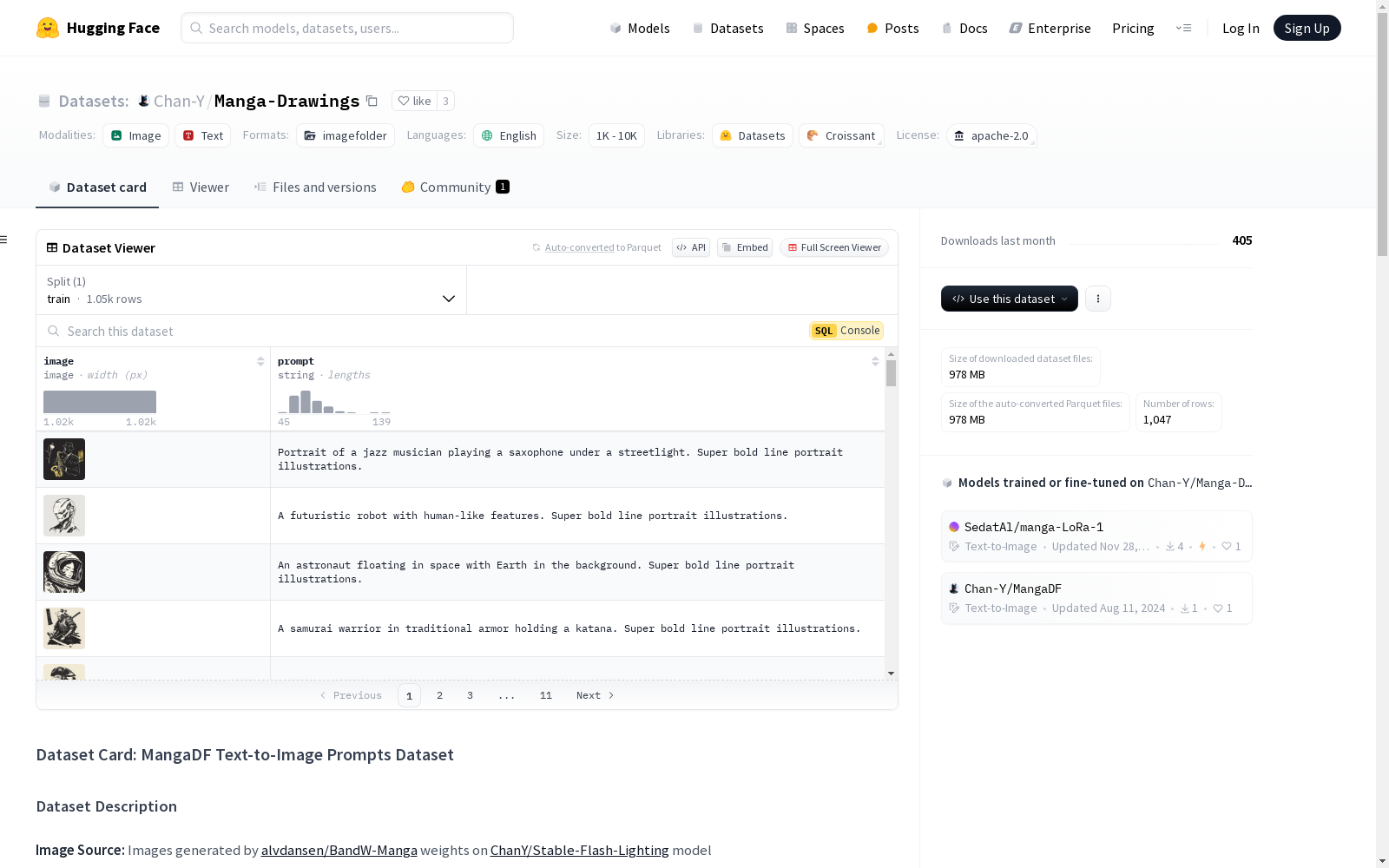Open the SedatAl/manga-LoRa-1 model card
This screenshot has width=1389, height=868.
(x=1096, y=536)
